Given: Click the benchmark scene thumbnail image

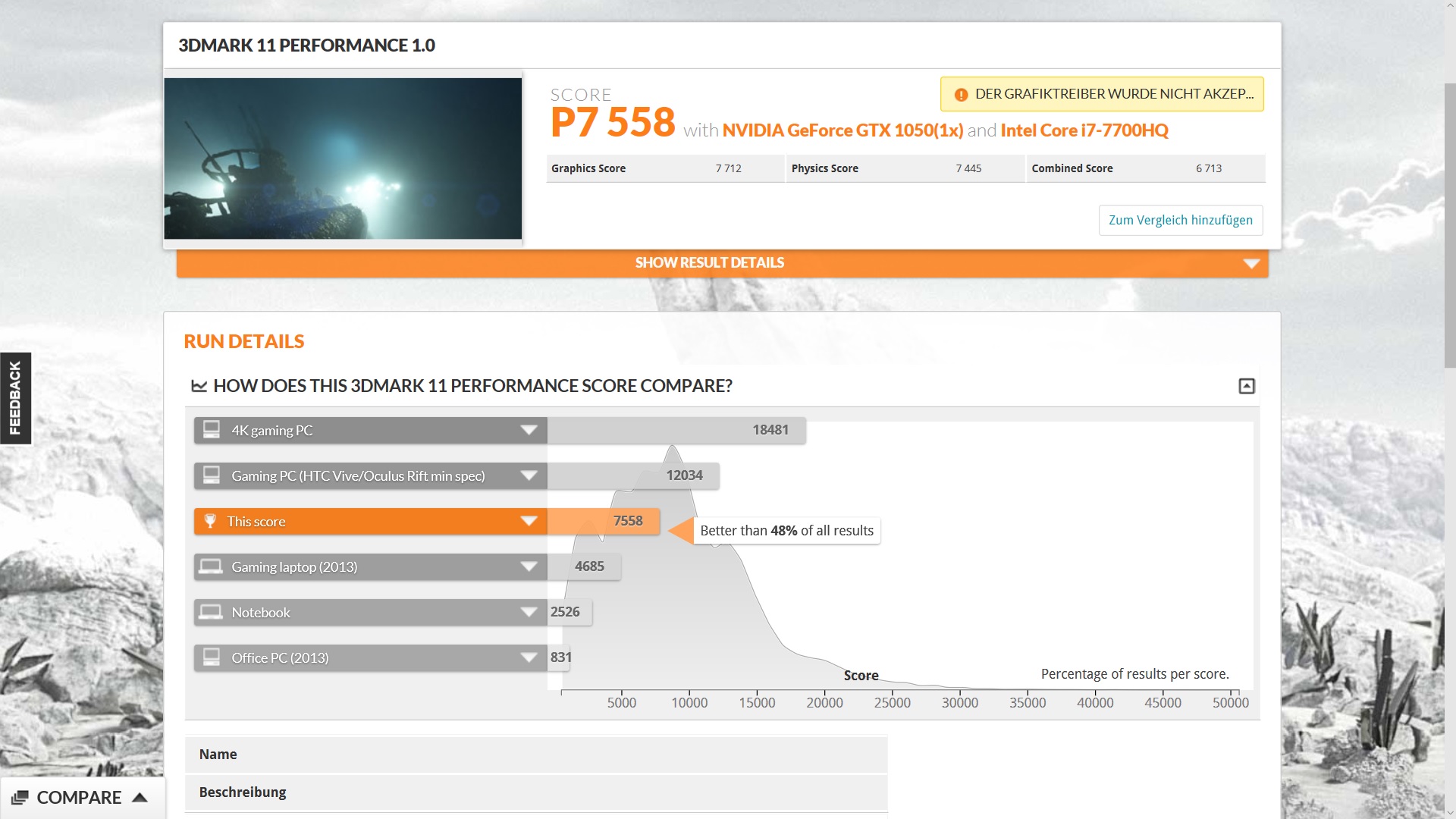Looking at the screenshot, I should 343,158.
